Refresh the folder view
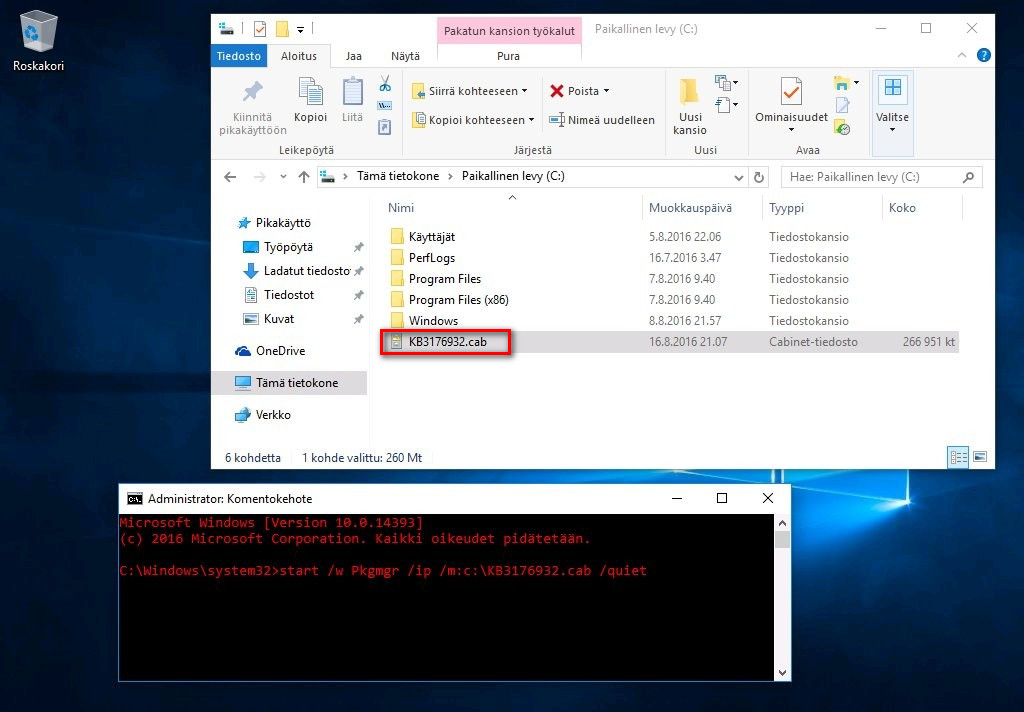Image resolution: width=1024 pixels, height=712 pixels. pos(759,177)
